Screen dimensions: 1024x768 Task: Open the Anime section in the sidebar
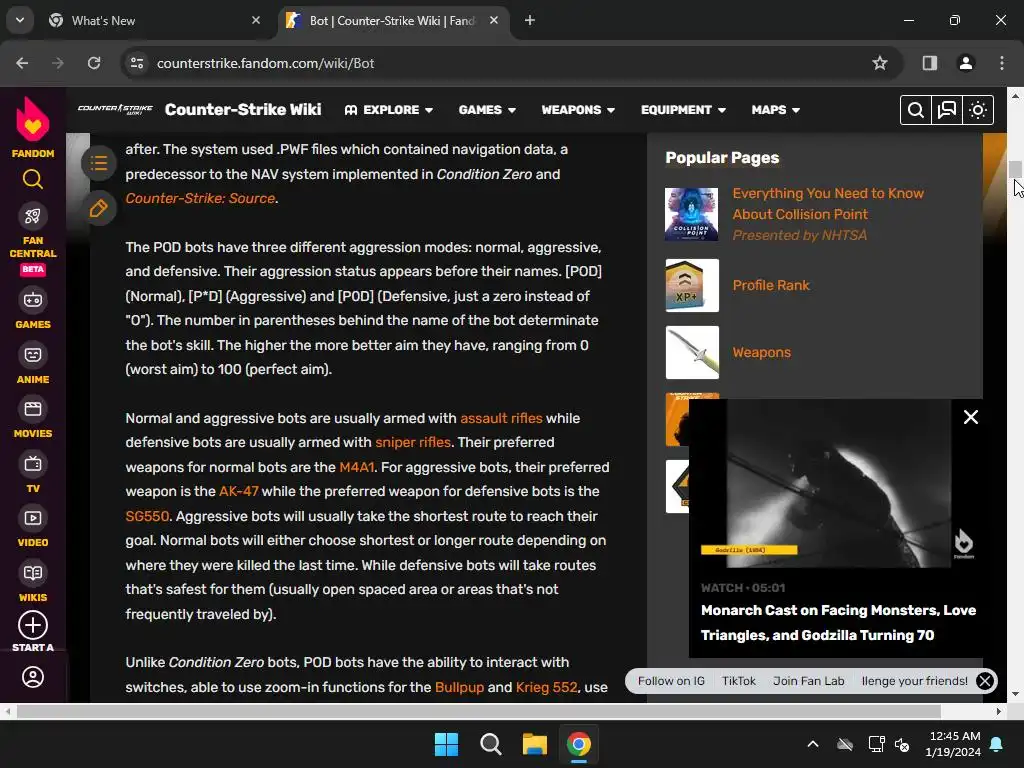click(33, 362)
